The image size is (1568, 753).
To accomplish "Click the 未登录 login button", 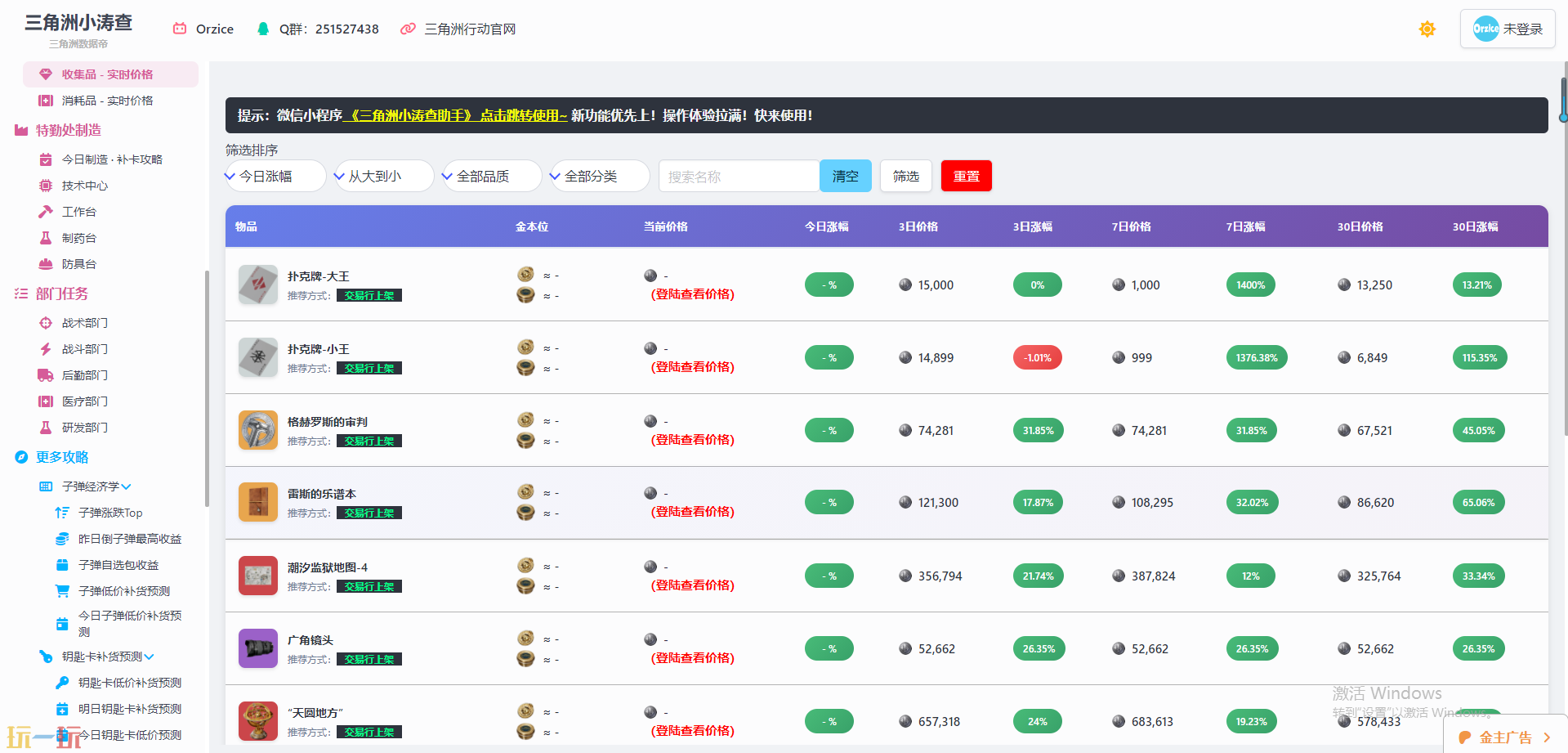I will click(x=1508, y=29).
